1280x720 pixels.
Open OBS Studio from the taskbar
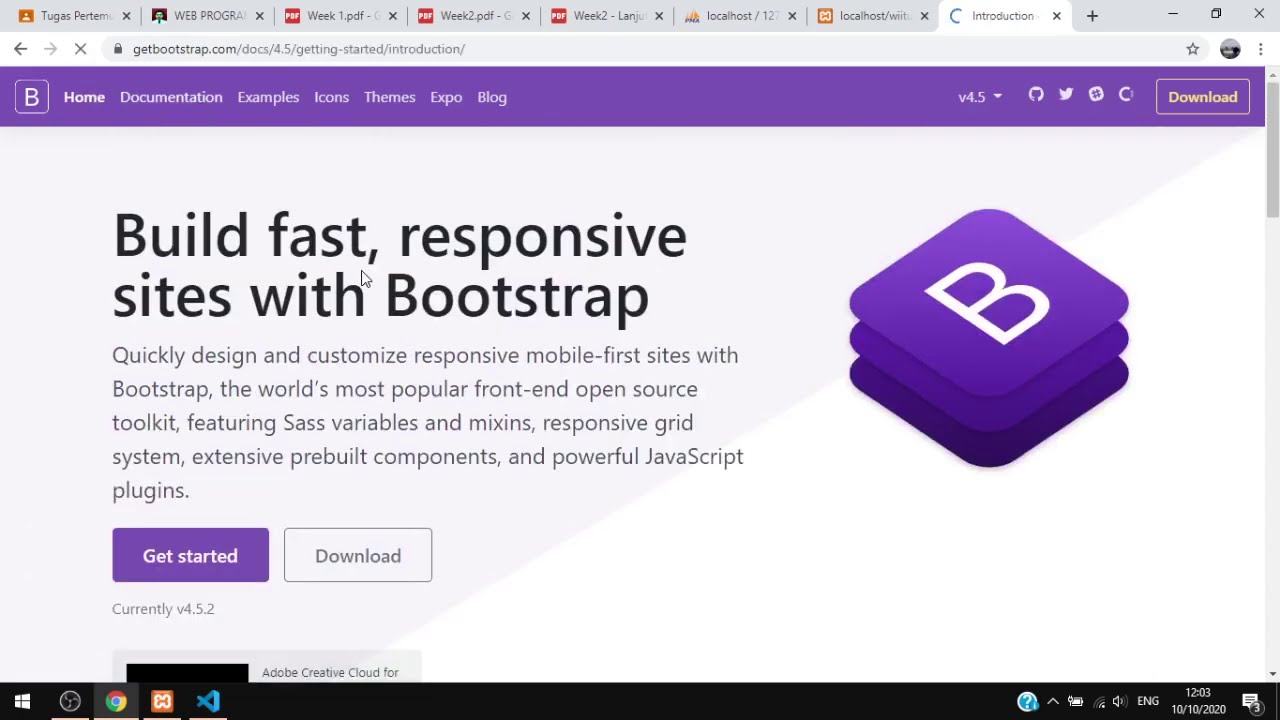pyautogui.click(x=70, y=702)
